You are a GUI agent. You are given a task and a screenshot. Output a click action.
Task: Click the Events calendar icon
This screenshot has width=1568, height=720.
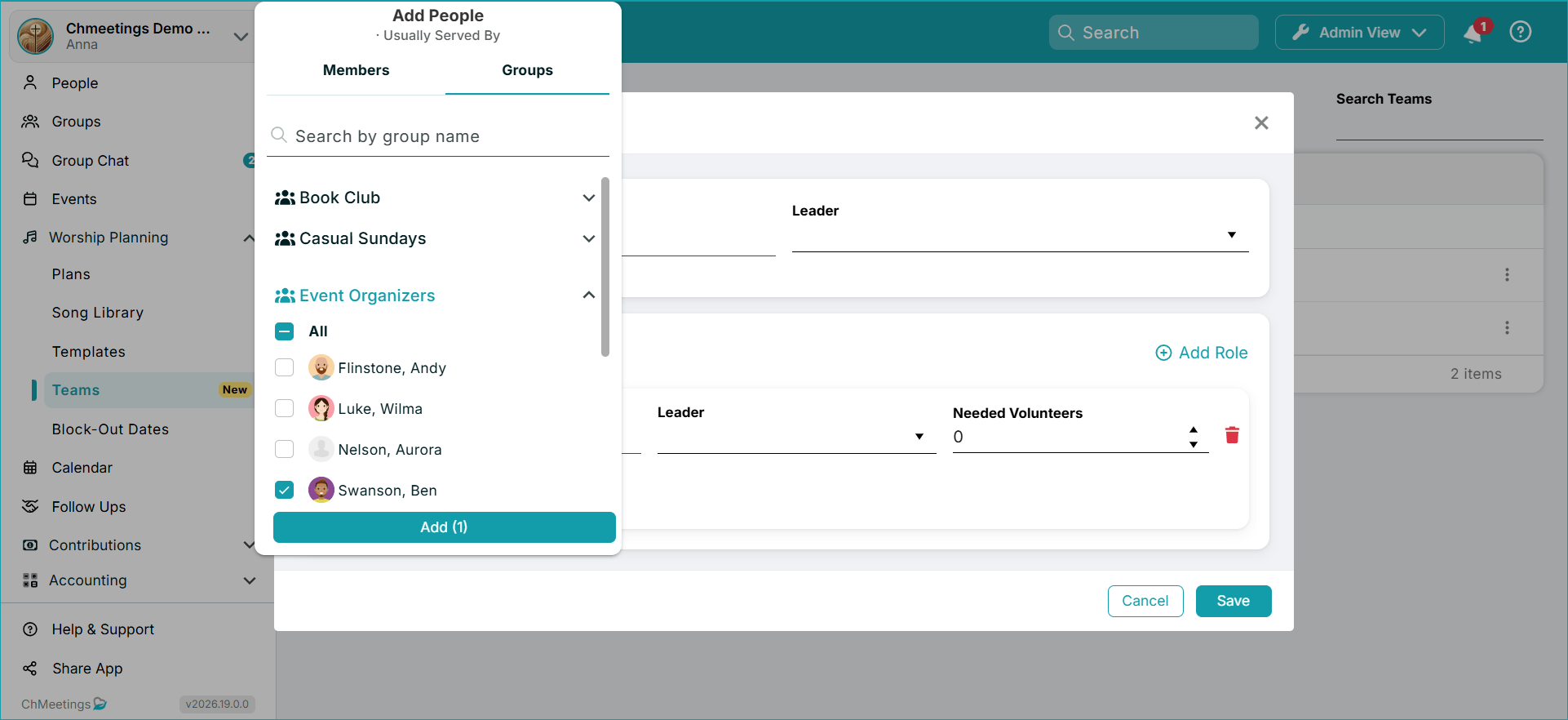tap(30, 199)
